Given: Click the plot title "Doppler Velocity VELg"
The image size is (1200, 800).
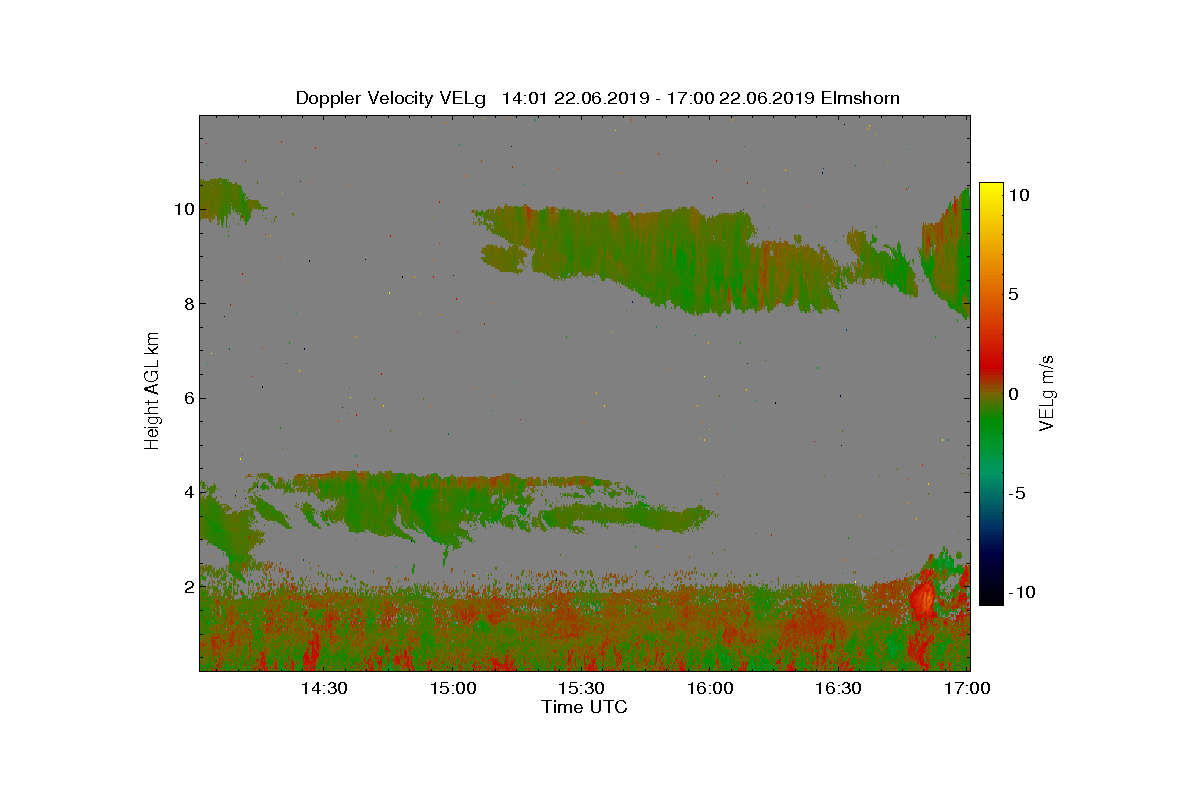Looking at the screenshot, I should [x=391, y=98].
